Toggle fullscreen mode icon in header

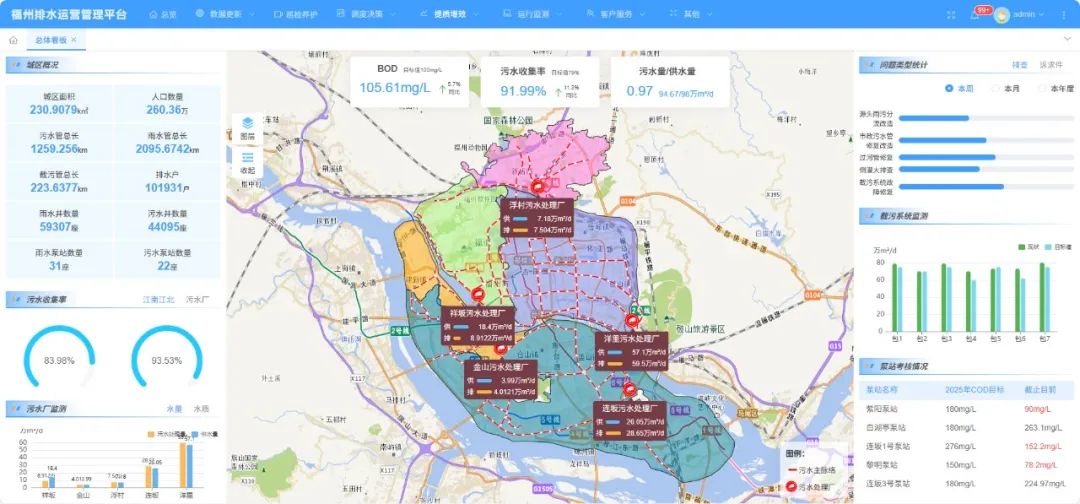[951, 14]
